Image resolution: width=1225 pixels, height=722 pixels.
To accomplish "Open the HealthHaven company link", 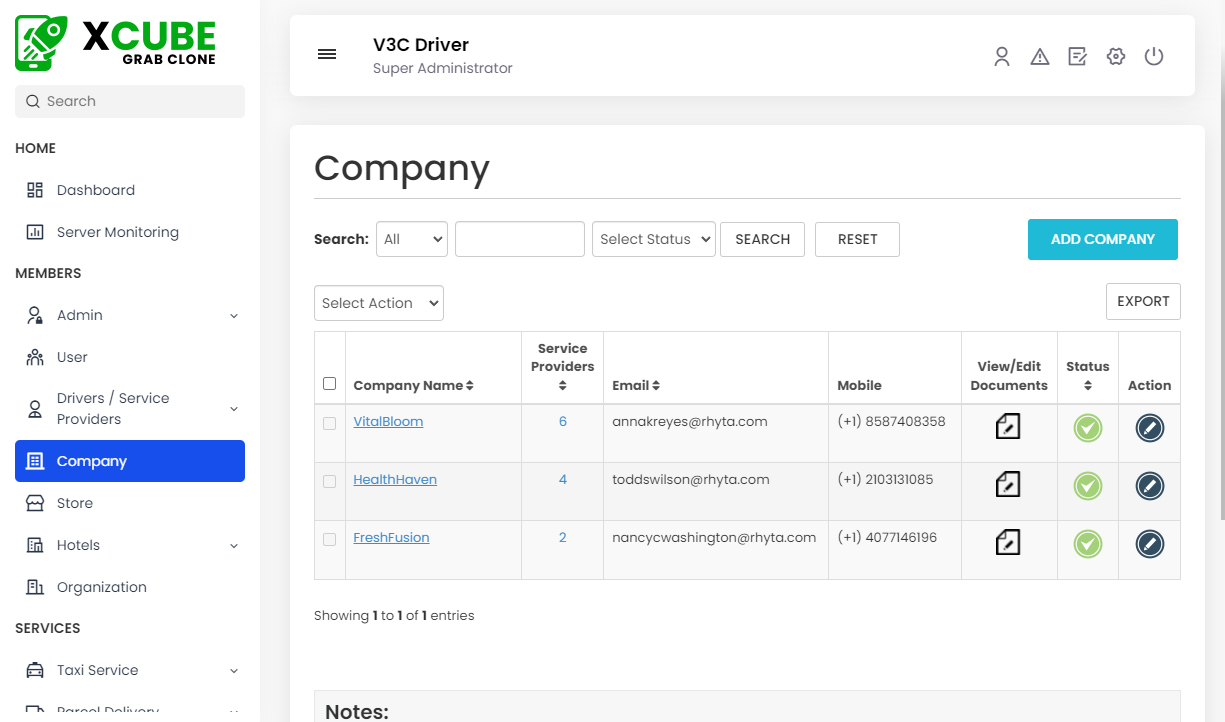I will click(395, 480).
